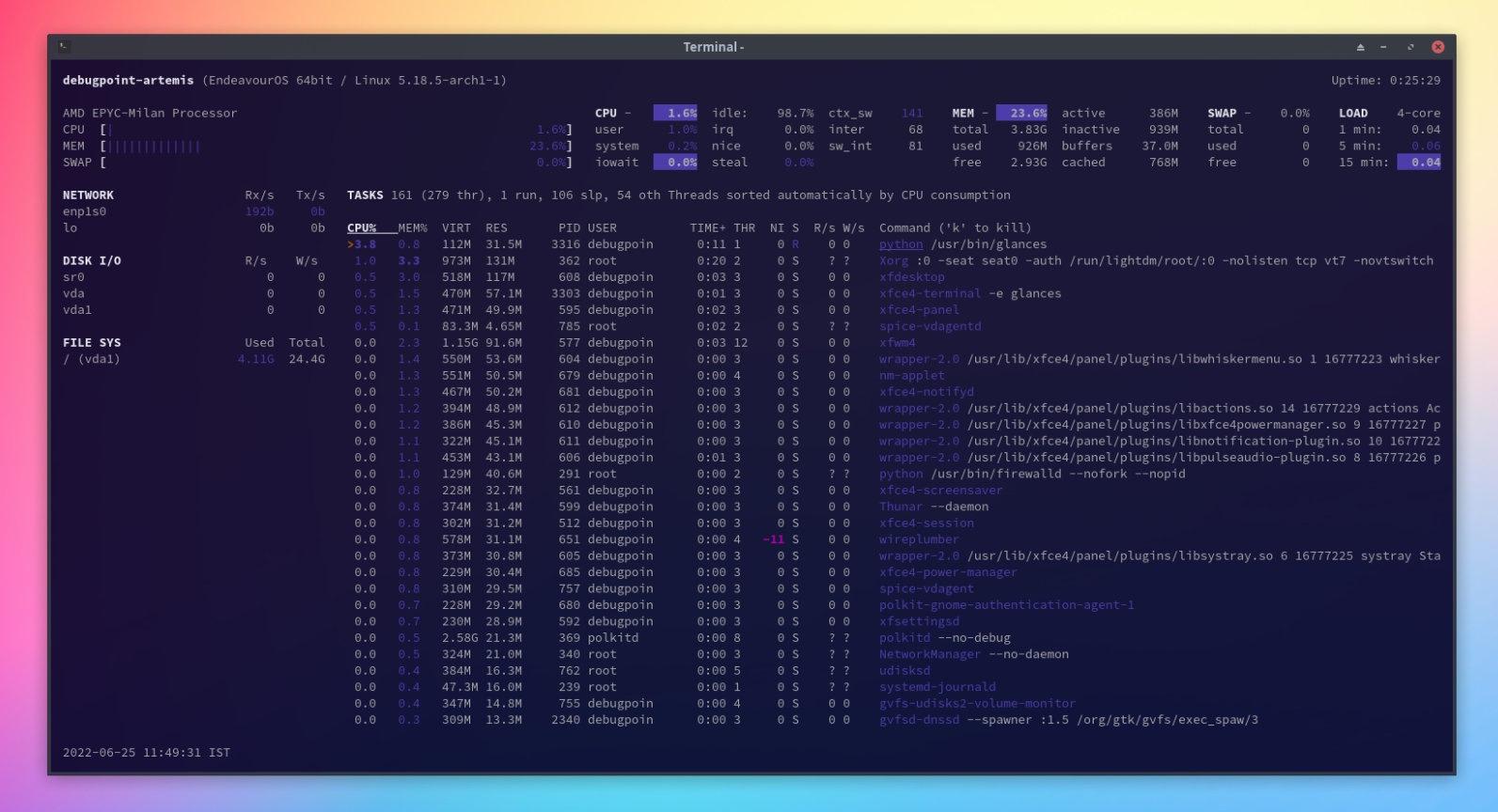Click the CPU% column header
Viewport: 1498px width, 812px height.
tap(361, 228)
